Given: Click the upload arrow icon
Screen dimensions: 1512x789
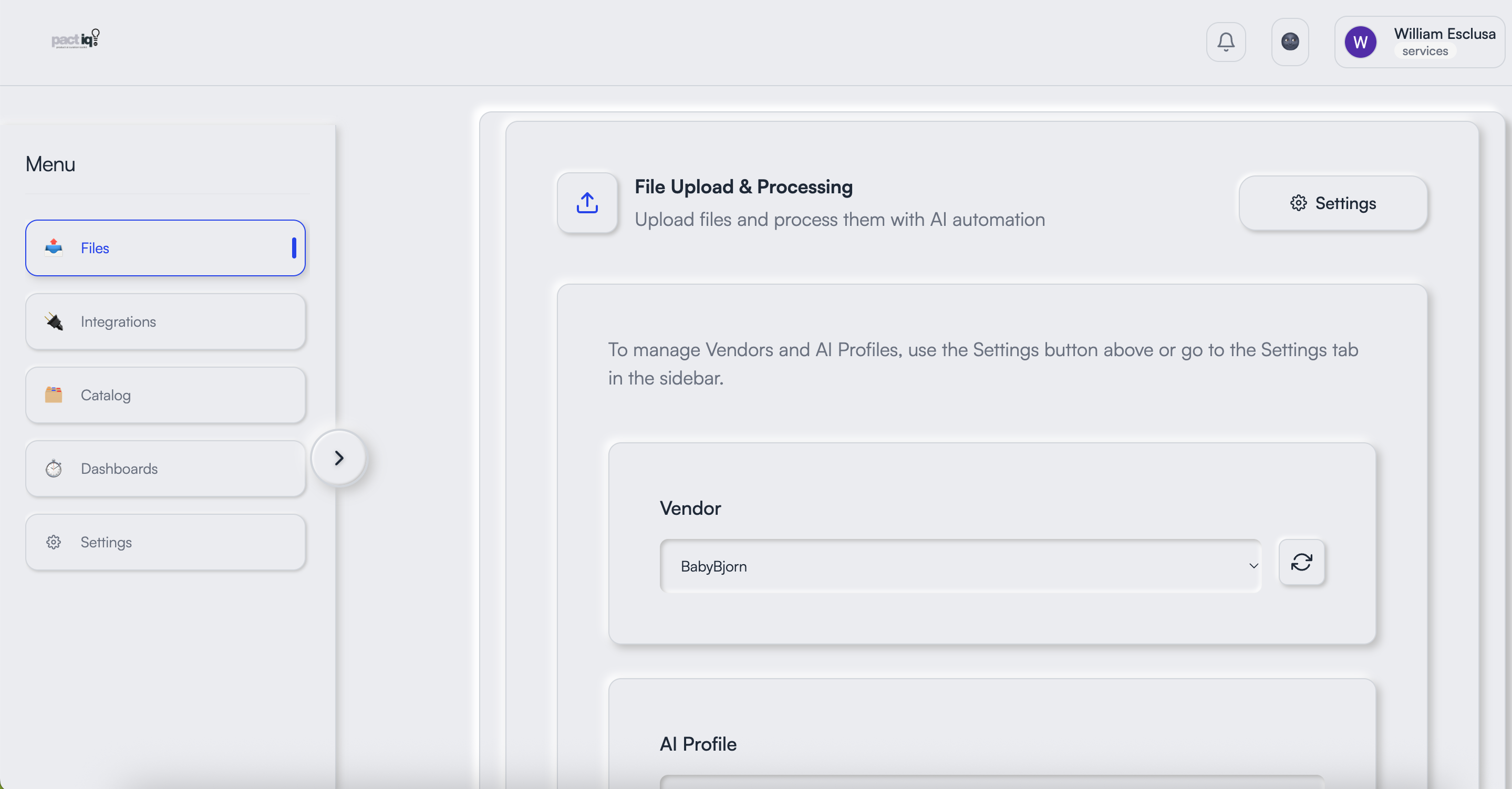Looking at the screenshot, I should (x=587, y=203).
